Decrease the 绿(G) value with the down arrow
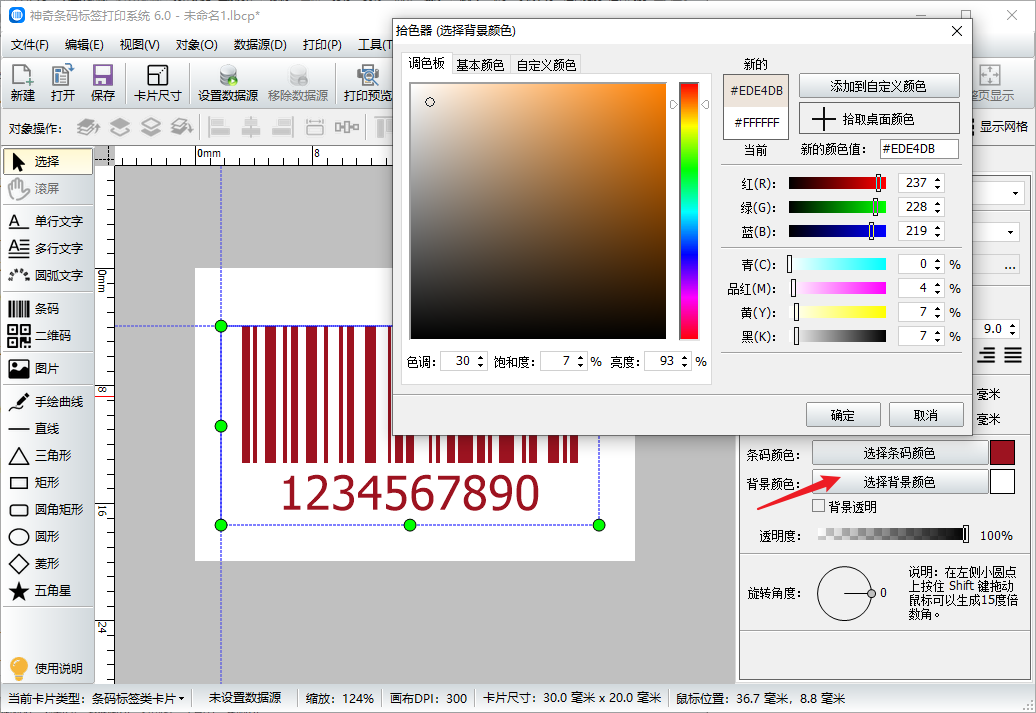This screenshot has width=1036, height=713. click(938, 211)
